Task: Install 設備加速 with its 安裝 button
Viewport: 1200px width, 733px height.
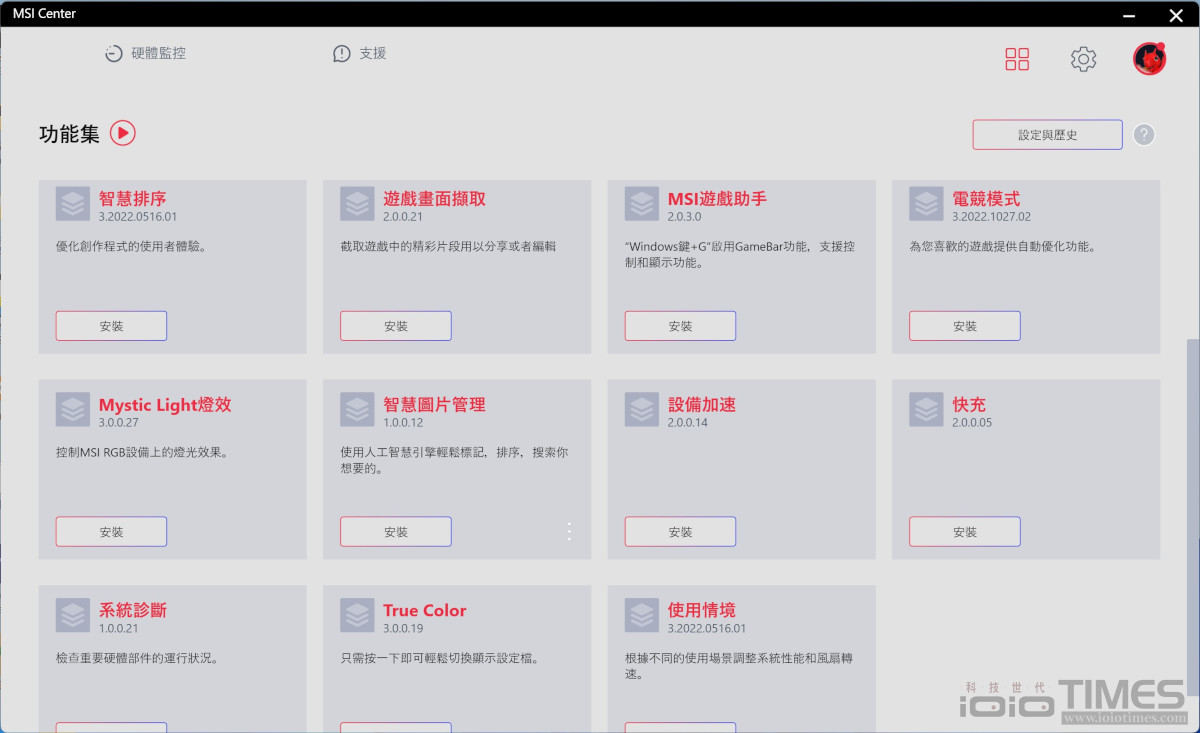Action: (x=680, y=532)
